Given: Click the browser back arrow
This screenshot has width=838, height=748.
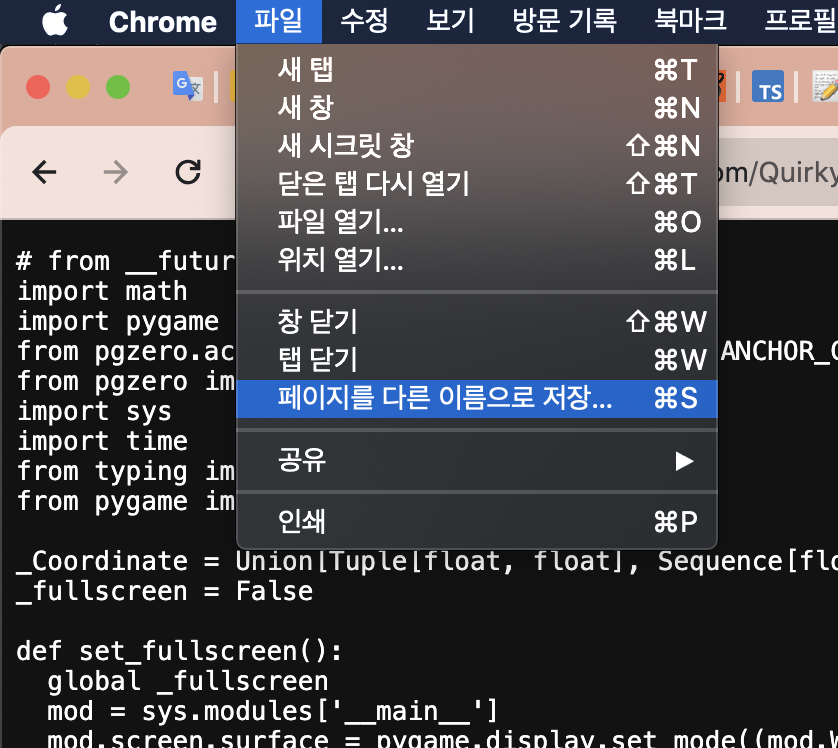Looking at the screenshot, I should click(44, 173).
